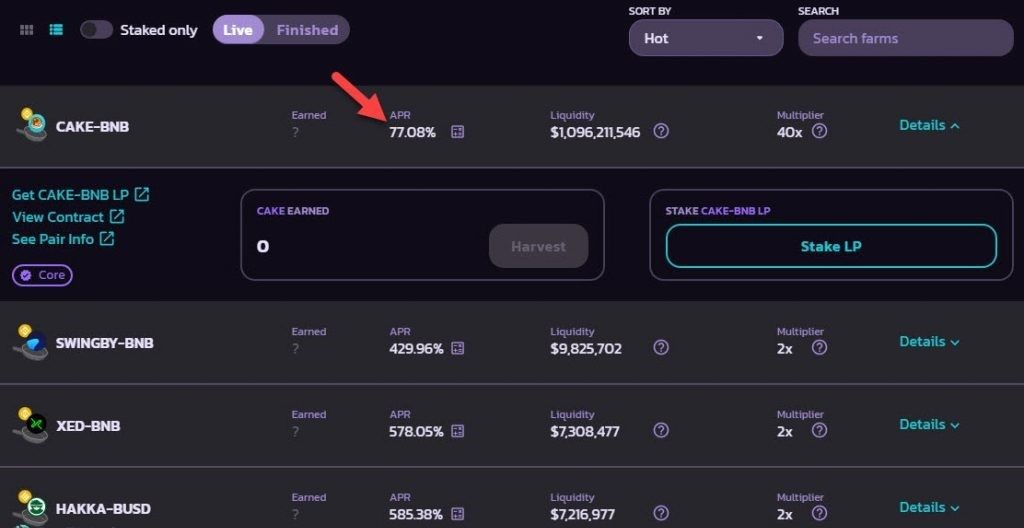Click XED-BNB multiplier help icon
The image size is (1024, 528).
click(x=819, y=431)
